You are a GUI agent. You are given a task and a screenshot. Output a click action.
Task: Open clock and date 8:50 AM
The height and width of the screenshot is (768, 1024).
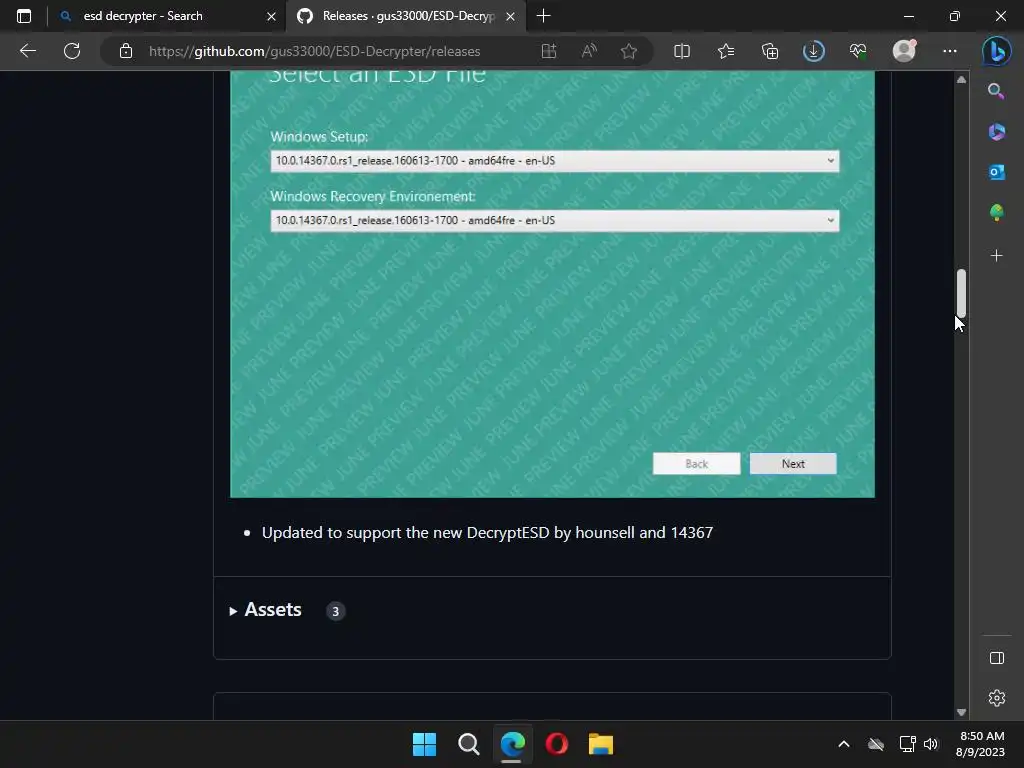point(980,744)
